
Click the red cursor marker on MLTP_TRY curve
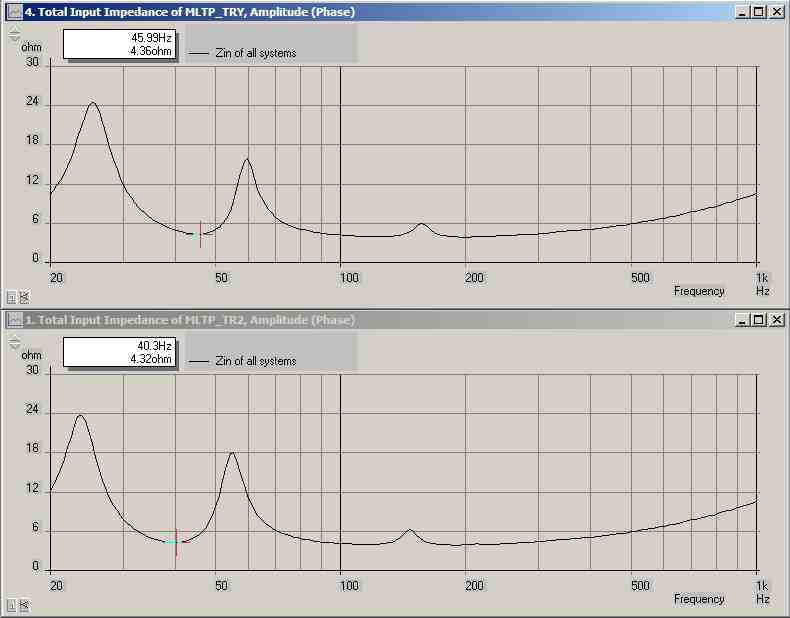(201, 234)
